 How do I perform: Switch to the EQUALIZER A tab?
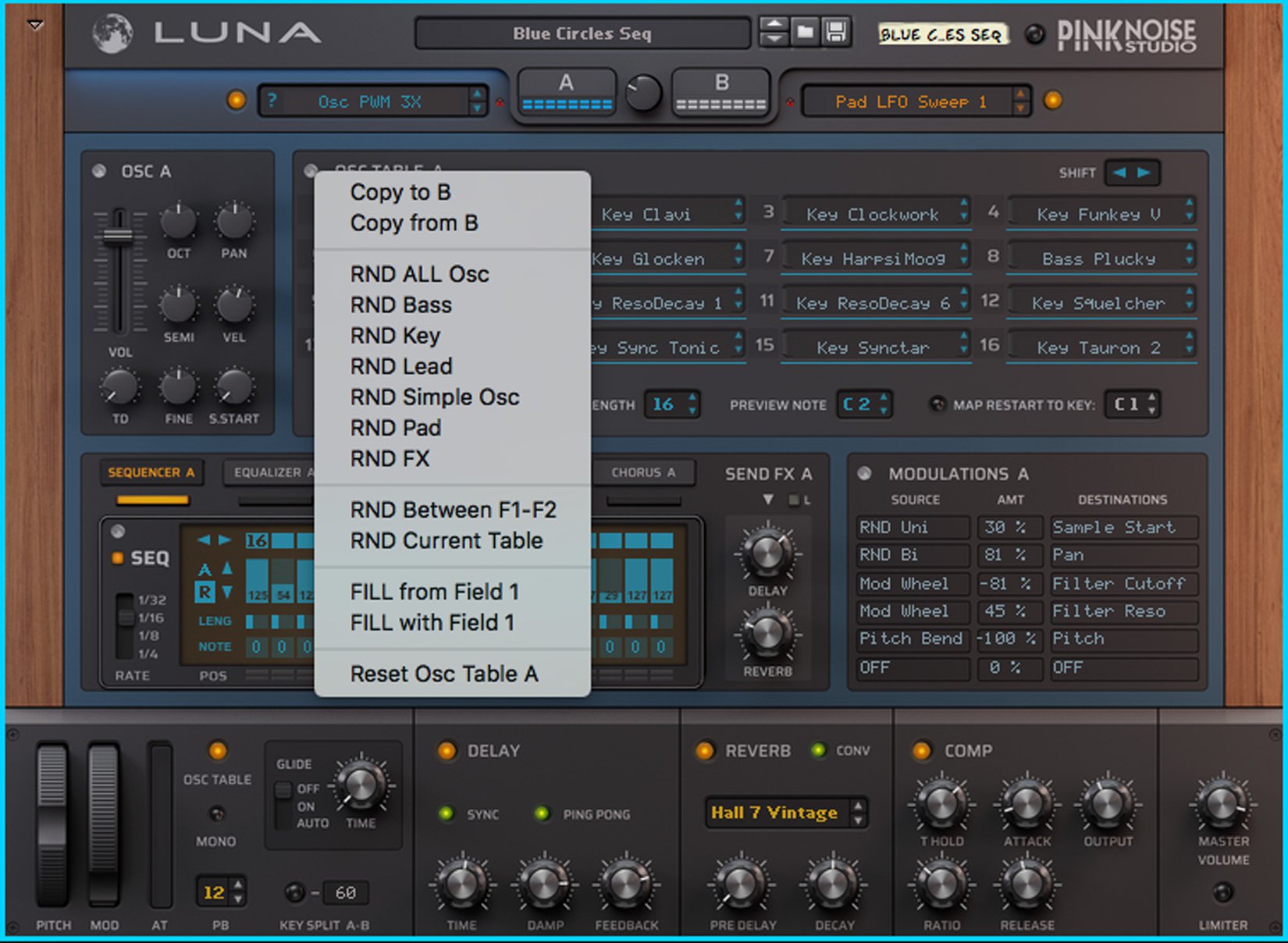pyautogui.click(x=272, y=472)
